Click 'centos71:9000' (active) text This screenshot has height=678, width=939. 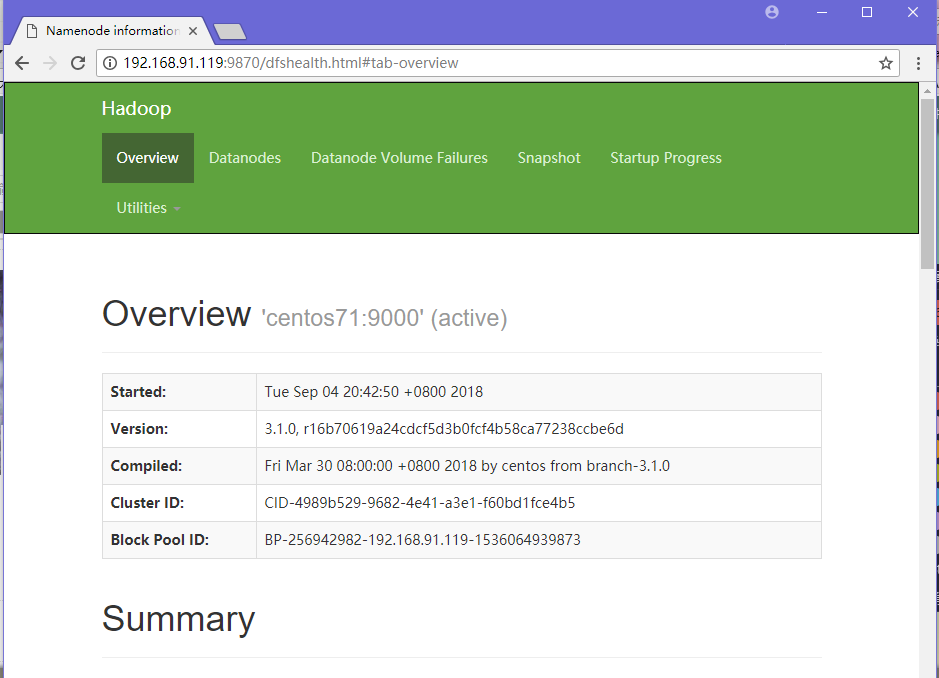pos(384,318)
